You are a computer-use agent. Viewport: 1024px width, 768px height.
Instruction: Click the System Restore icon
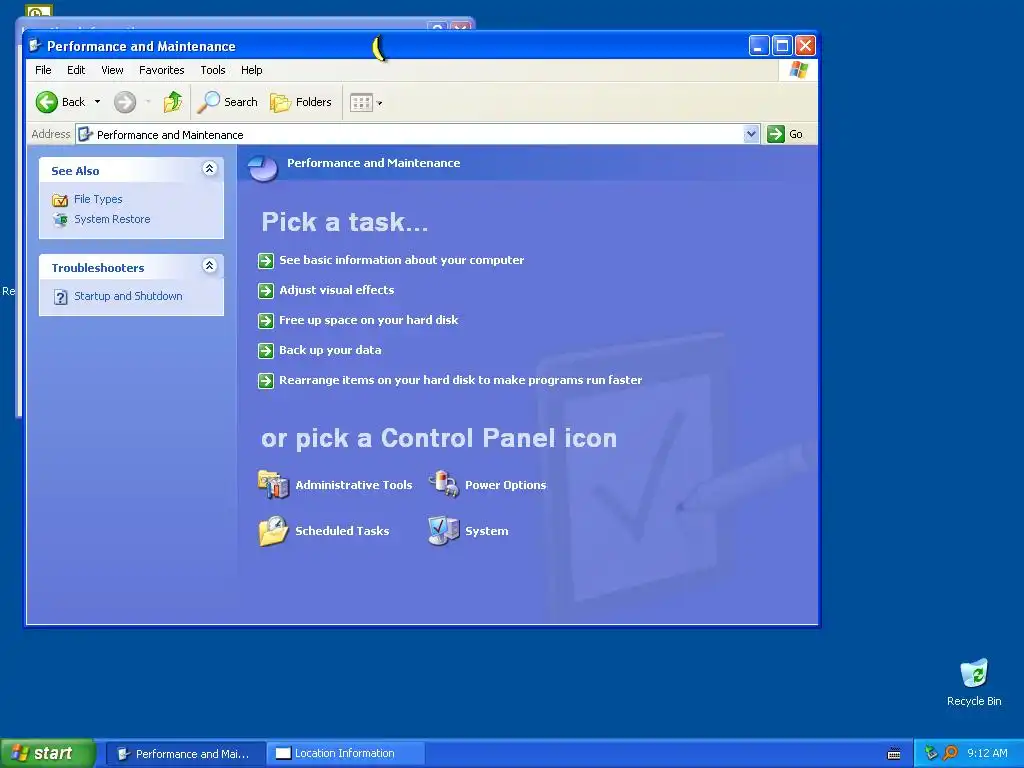click(60, 219)
